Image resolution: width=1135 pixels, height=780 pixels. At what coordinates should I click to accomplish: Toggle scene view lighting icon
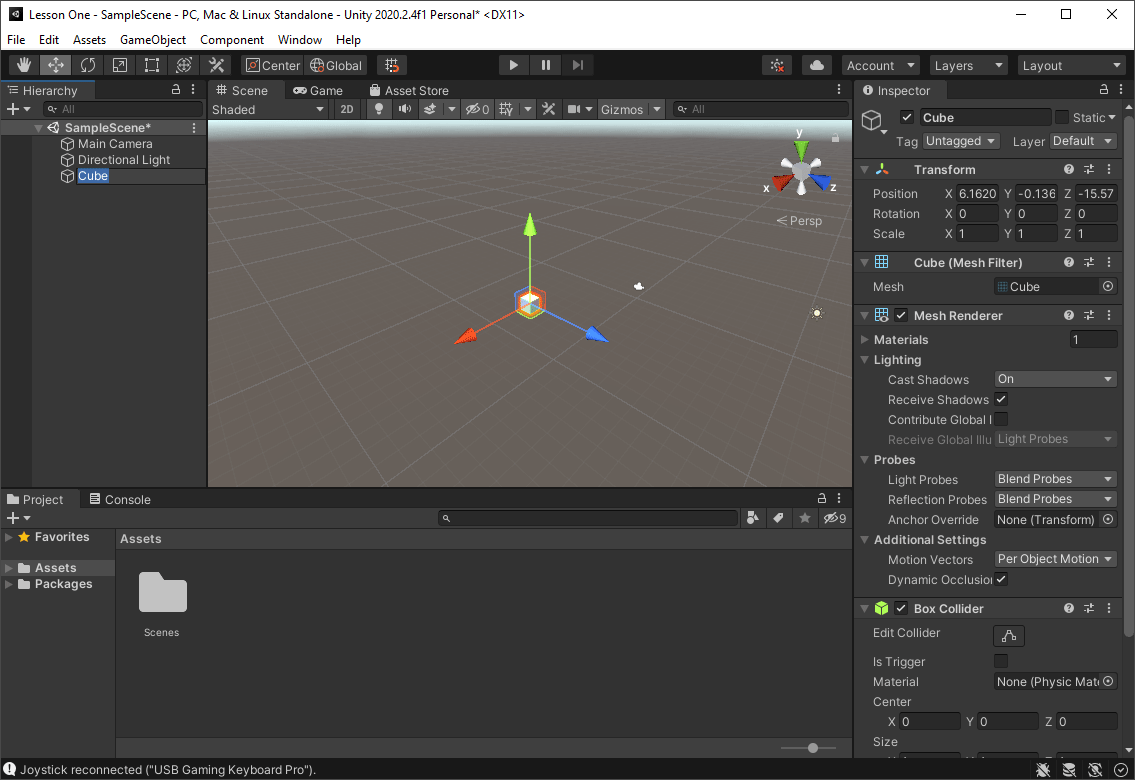tap(378, 109)
